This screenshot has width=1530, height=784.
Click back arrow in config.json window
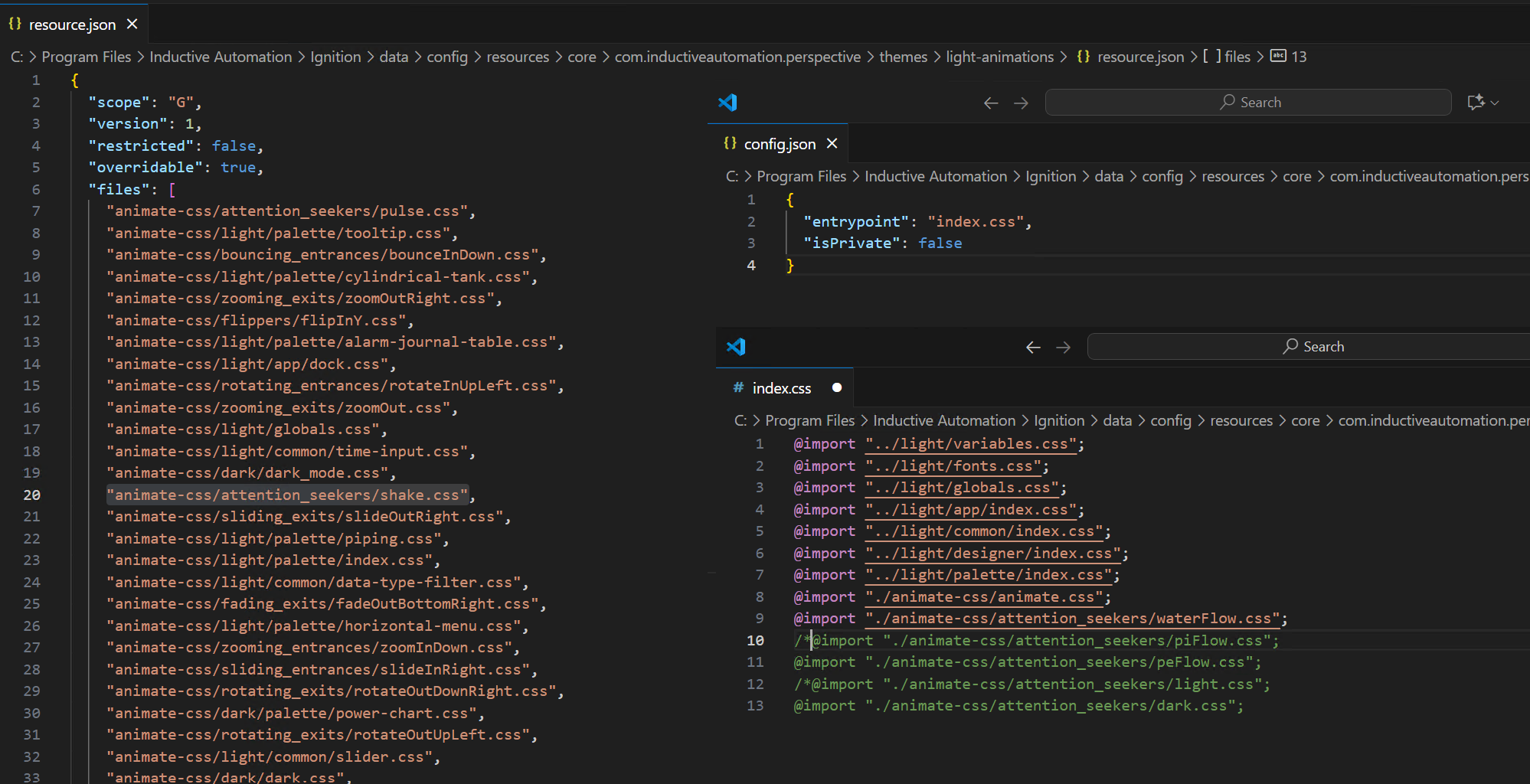point(991,103)
